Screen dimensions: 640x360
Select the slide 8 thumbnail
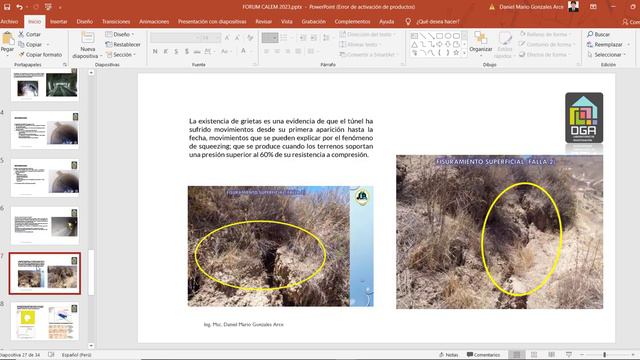[x=45, y=321]
